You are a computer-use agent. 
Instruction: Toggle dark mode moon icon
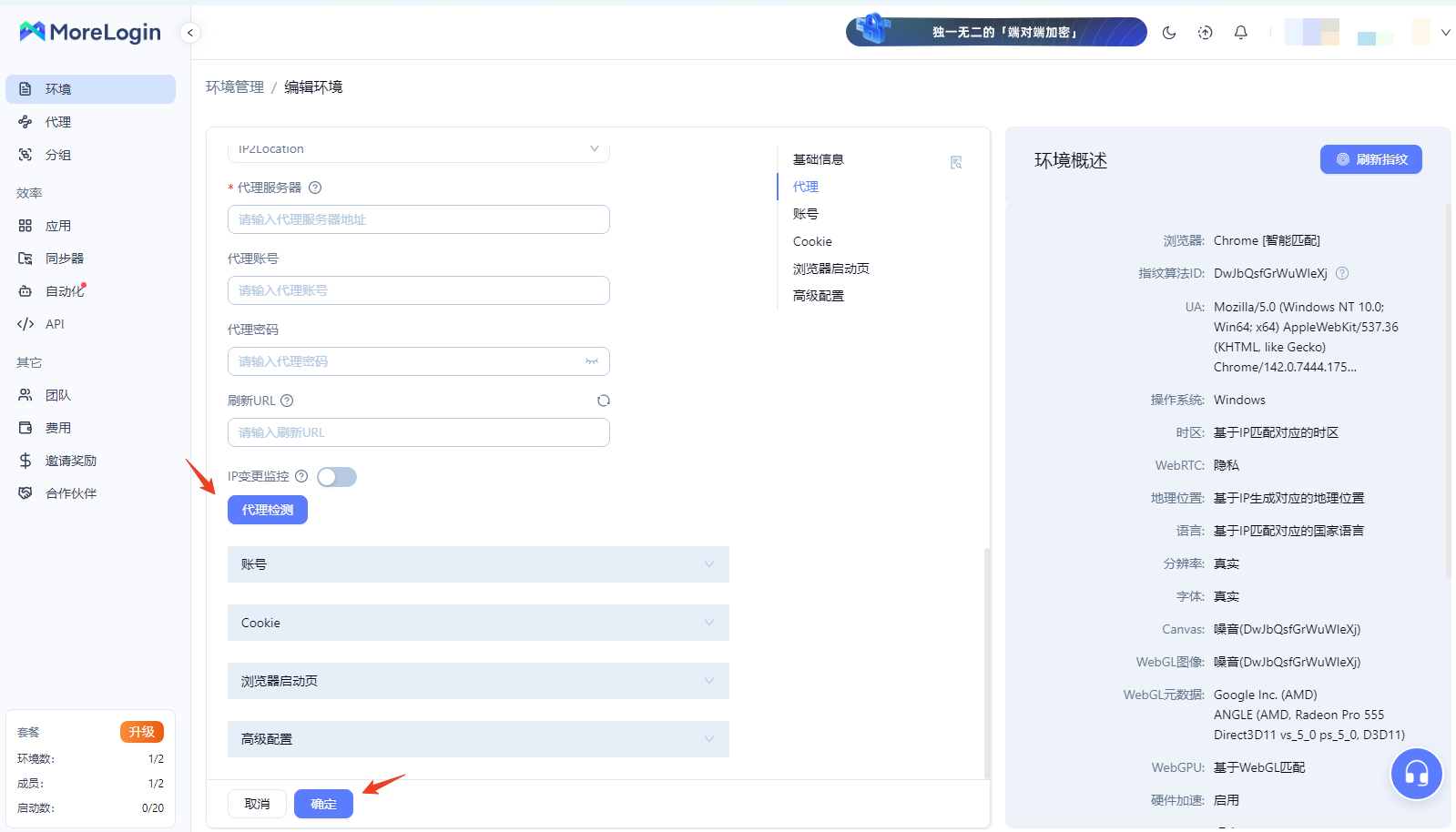(1169, 33)
